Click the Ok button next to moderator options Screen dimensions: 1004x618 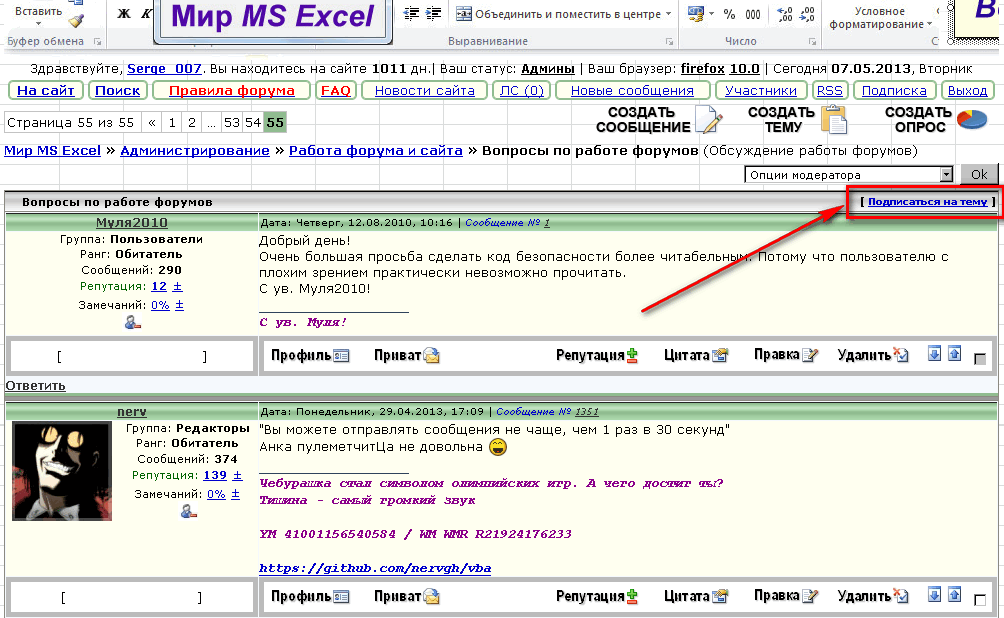(978, 174)
